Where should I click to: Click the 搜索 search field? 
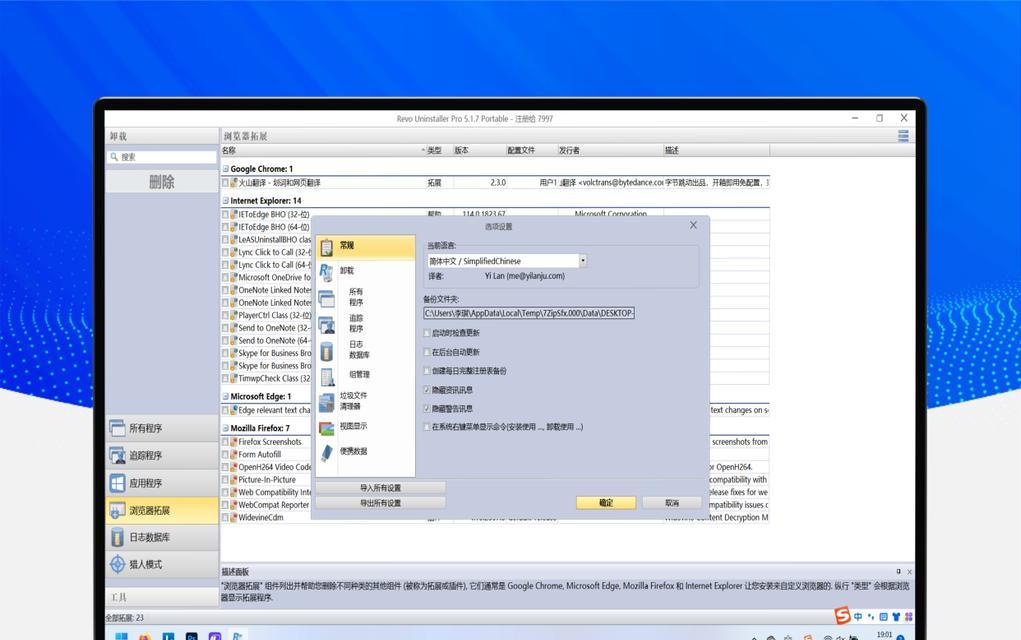161,157
